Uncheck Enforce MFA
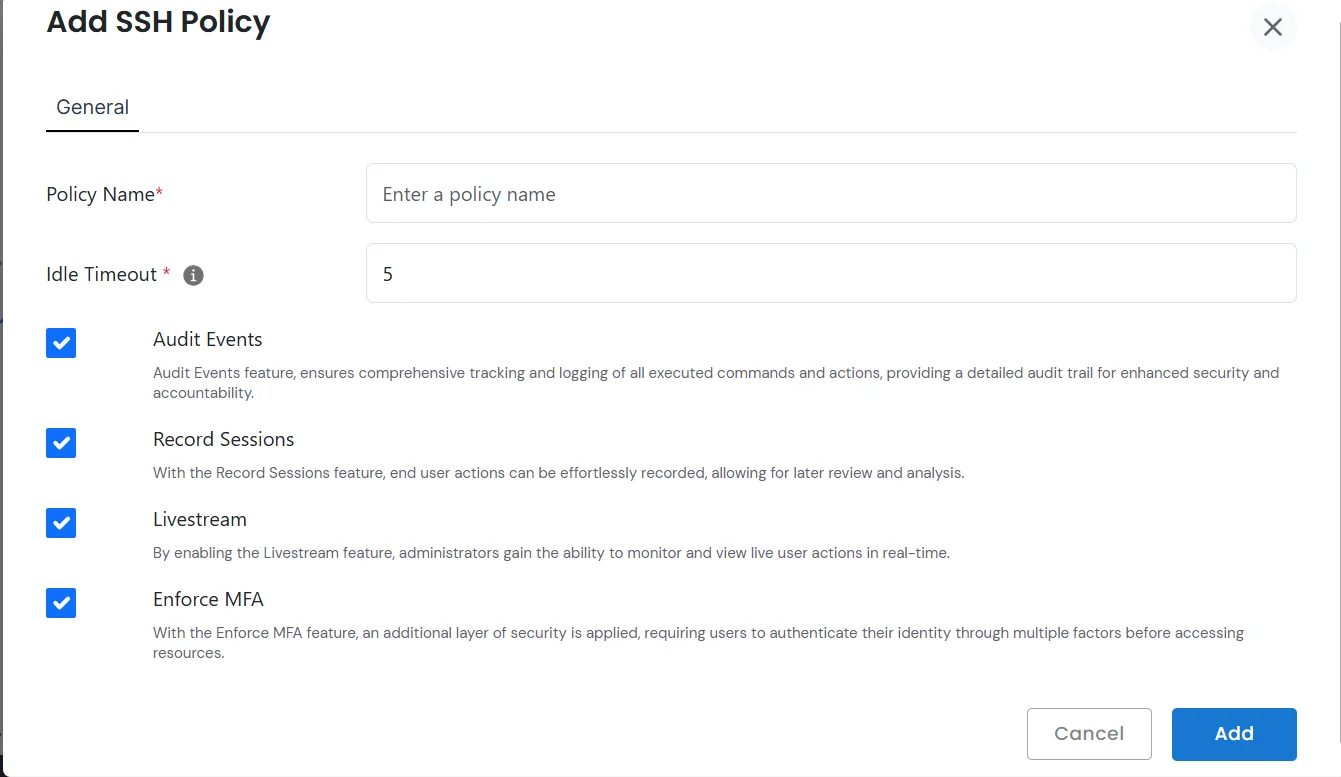Screen dimensions: 1341x777 61,603
